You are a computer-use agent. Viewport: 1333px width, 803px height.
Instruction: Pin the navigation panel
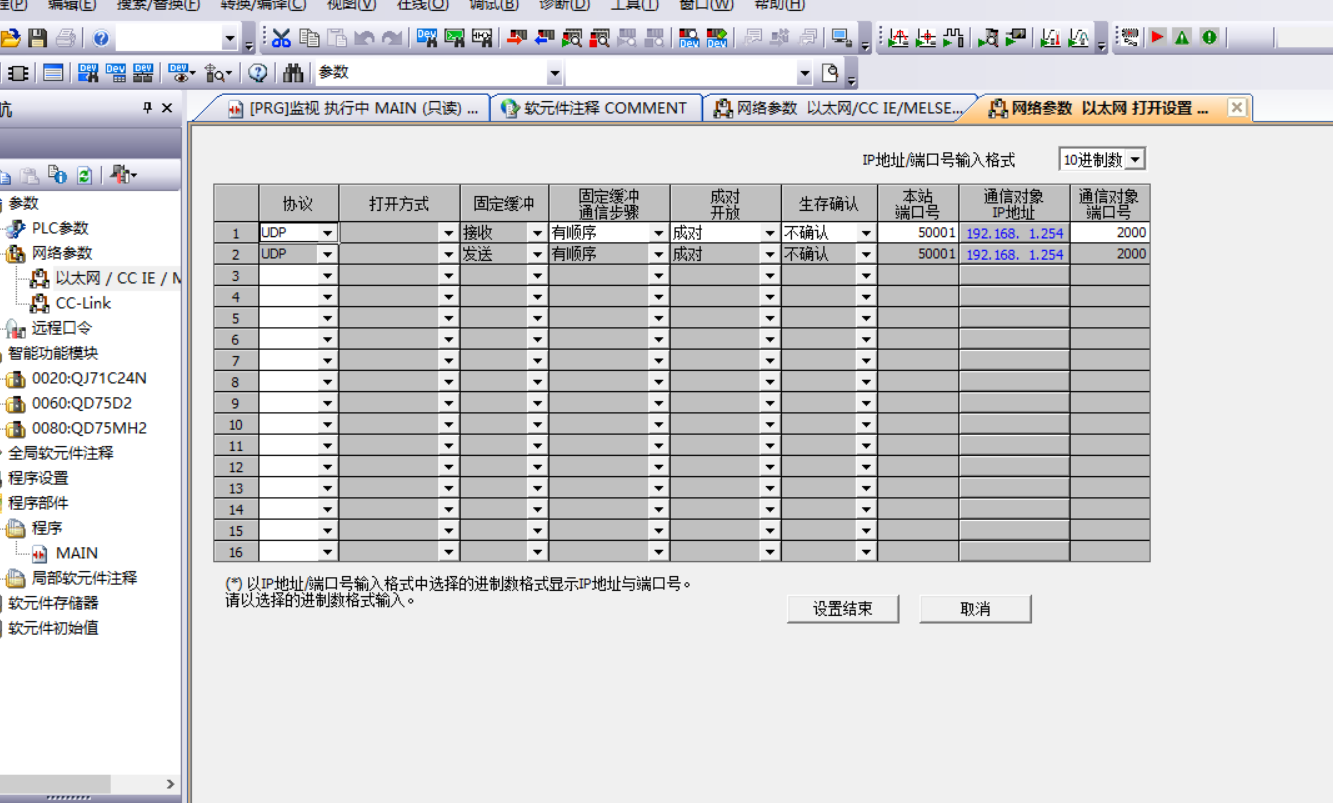pyautogui.click(x=147, y=108)
